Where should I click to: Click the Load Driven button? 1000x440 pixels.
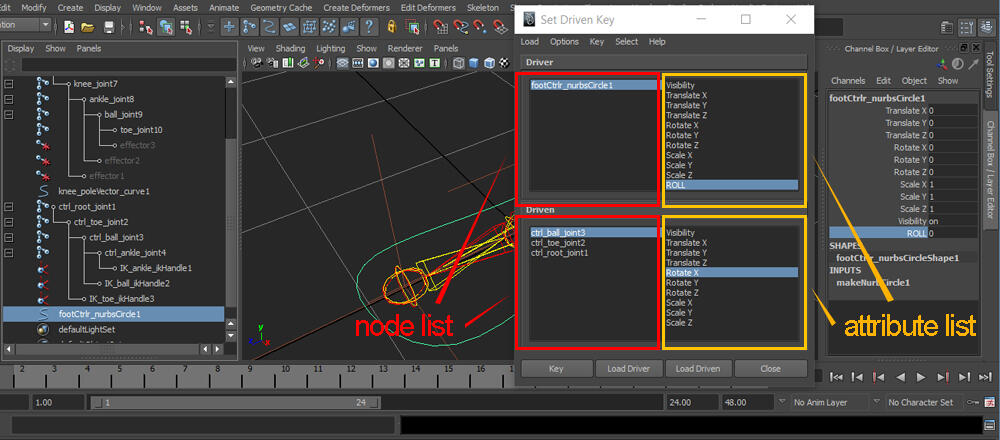tap(698, 369)
